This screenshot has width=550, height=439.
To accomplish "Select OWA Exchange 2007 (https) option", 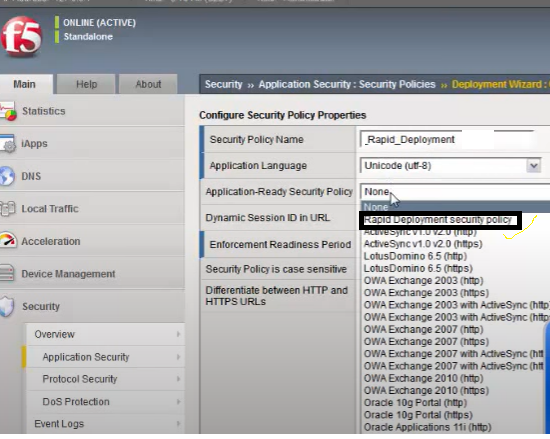I will (426, 342).
